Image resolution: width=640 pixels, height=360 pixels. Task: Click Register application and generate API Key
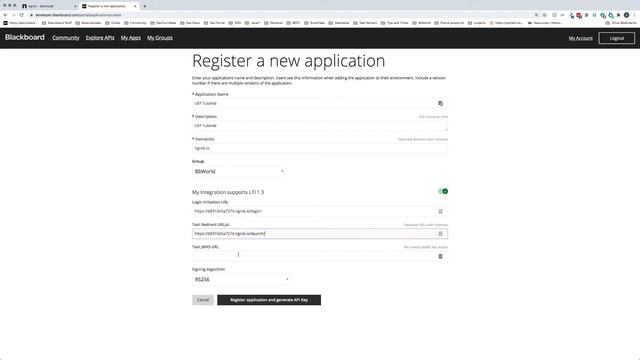coord(269,300)
